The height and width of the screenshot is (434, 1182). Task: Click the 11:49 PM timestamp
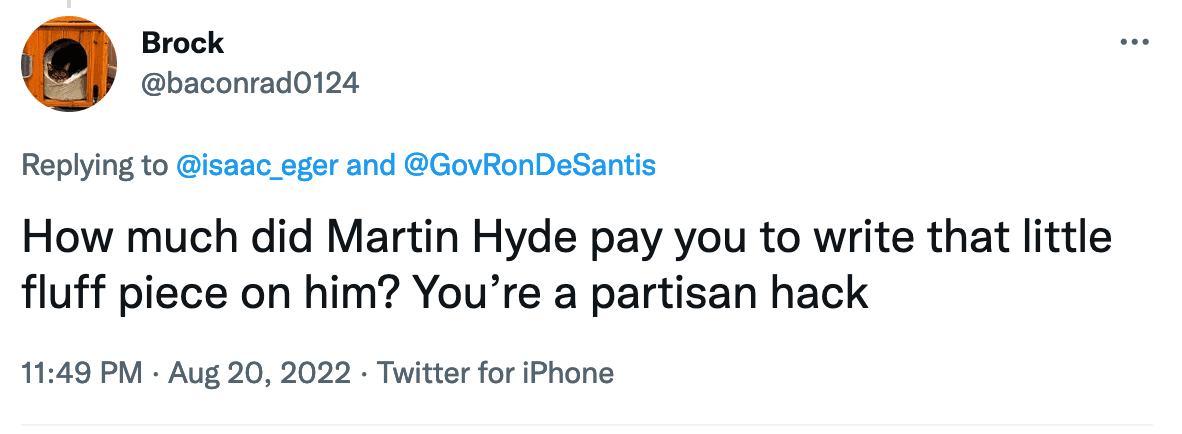point(81,374)
